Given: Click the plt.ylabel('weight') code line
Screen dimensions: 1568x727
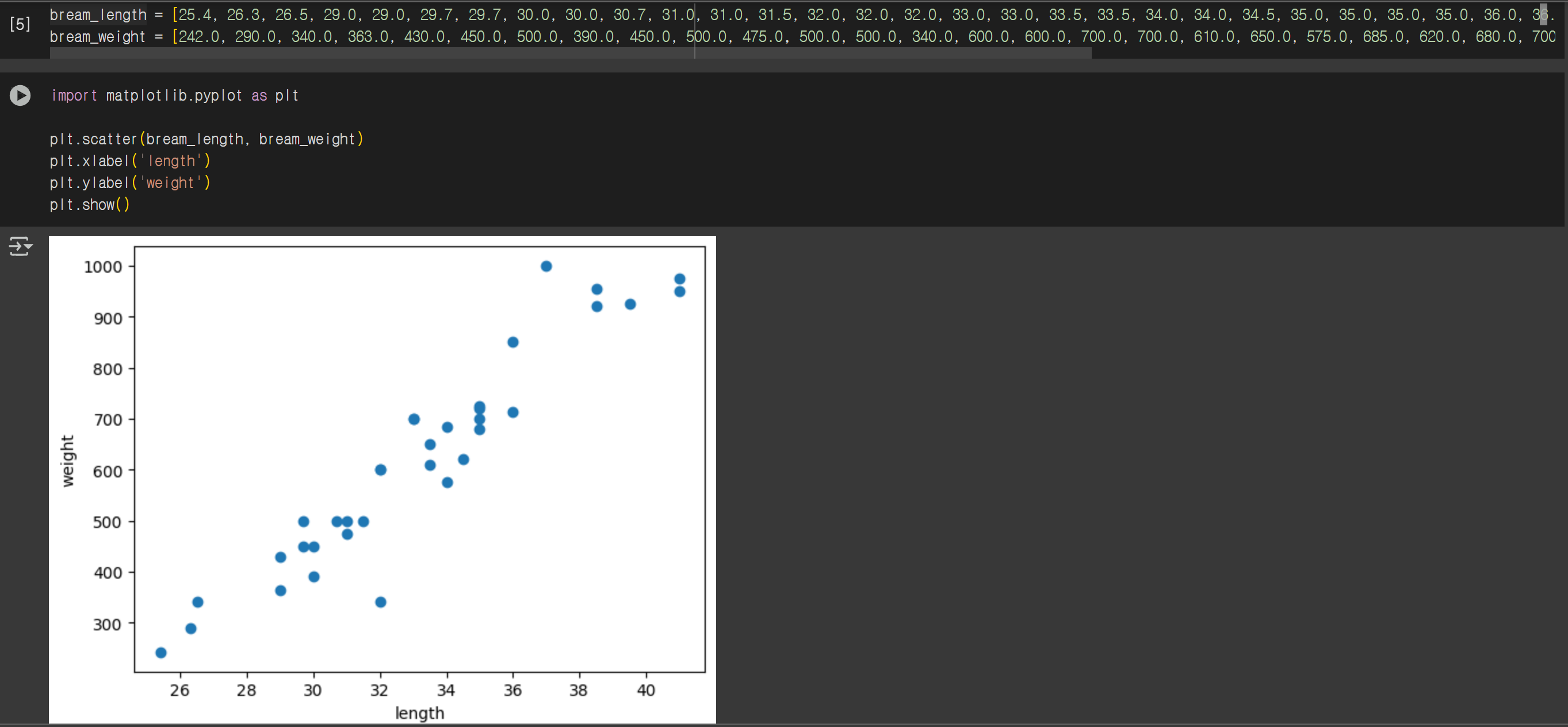Looking at the screenshot, I should tap(129, 183).
